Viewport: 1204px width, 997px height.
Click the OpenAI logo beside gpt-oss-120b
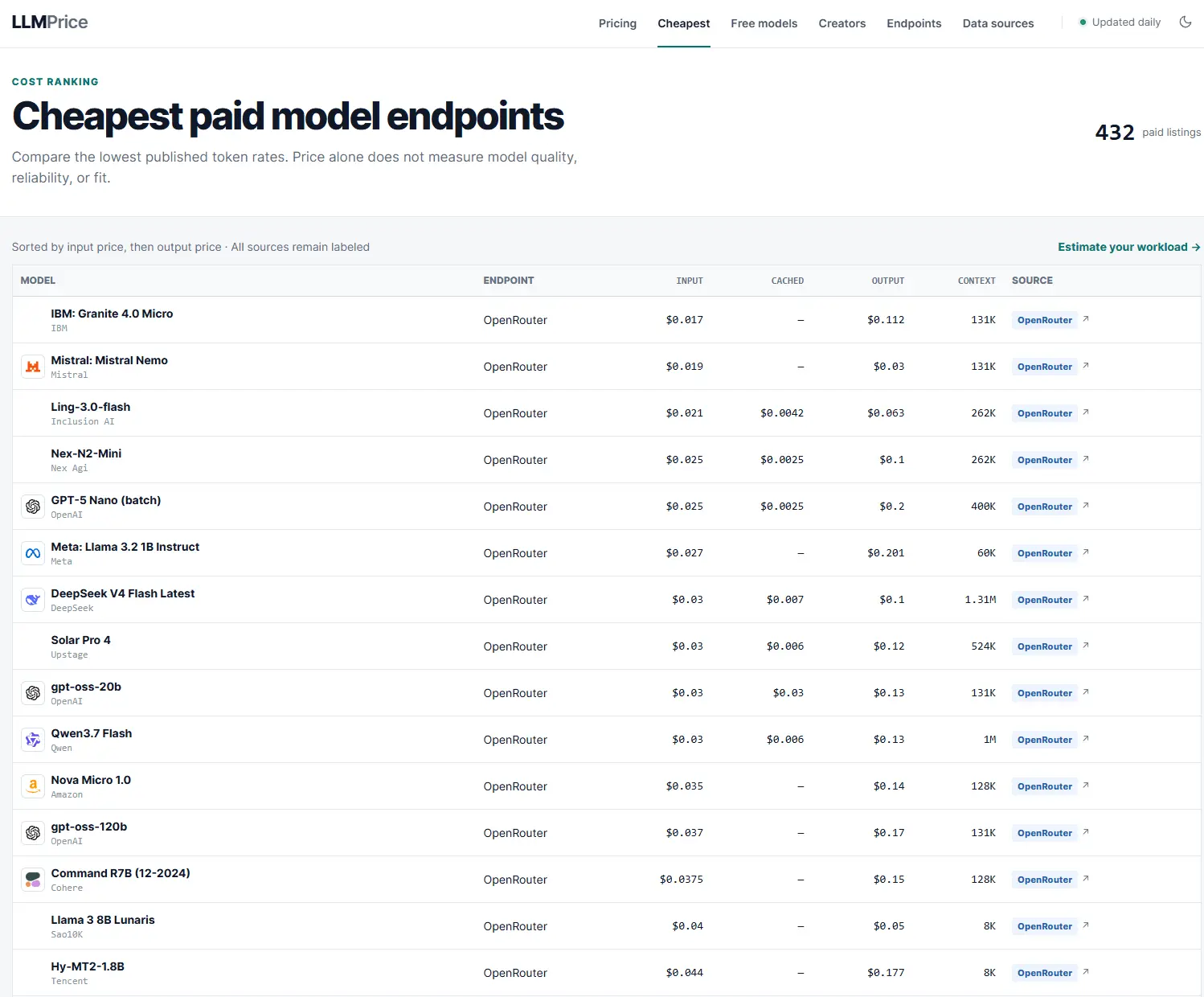[33, 833]
